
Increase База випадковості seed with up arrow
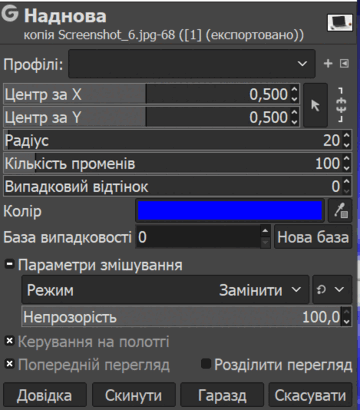click(265, 231)
